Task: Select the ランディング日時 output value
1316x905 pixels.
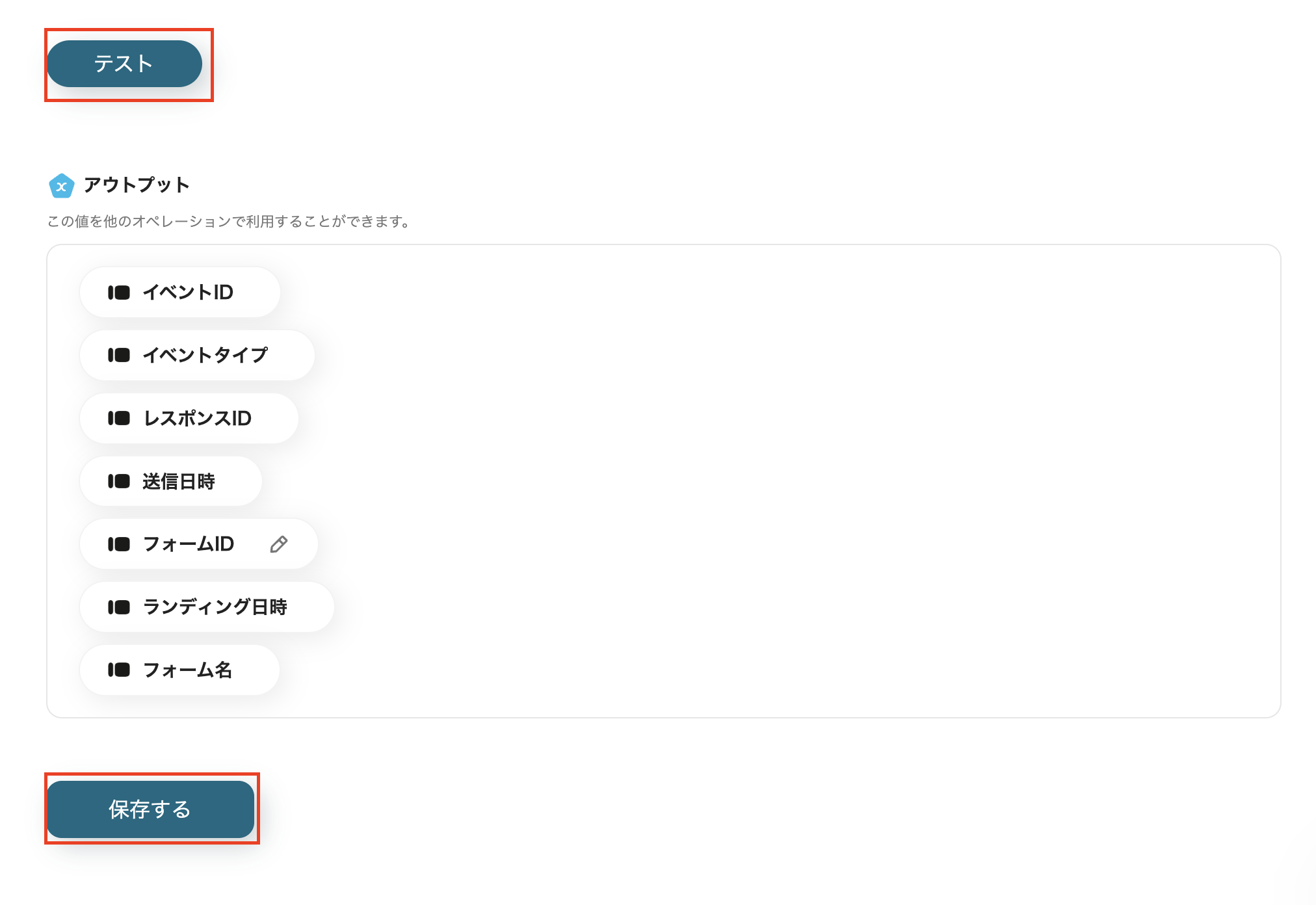Action: [x=207, y=607]
